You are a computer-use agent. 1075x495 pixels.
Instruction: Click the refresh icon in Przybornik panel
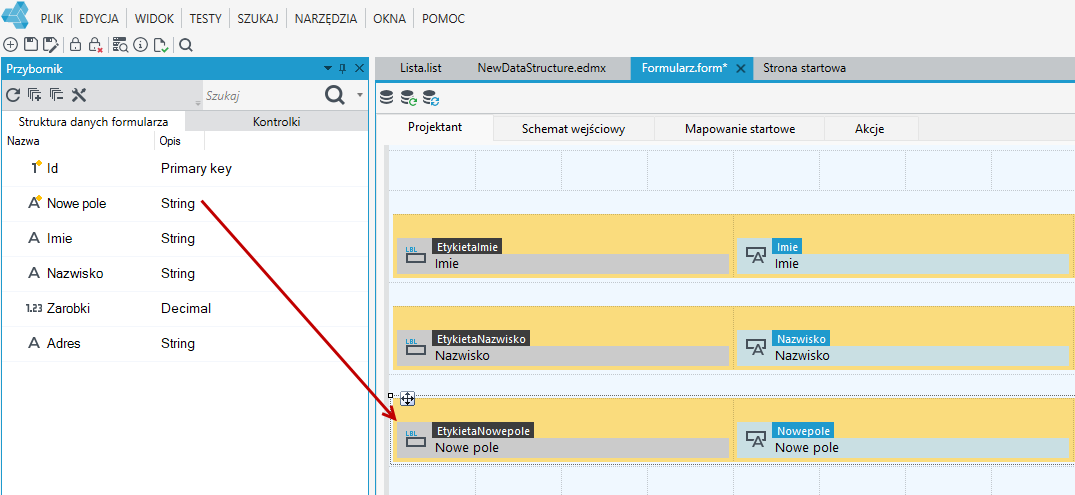click(13, 95)
